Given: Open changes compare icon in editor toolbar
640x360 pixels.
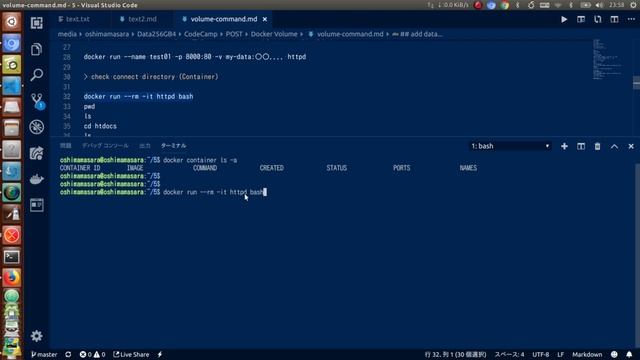Looking at the screenshot, I should coord(598,19).
